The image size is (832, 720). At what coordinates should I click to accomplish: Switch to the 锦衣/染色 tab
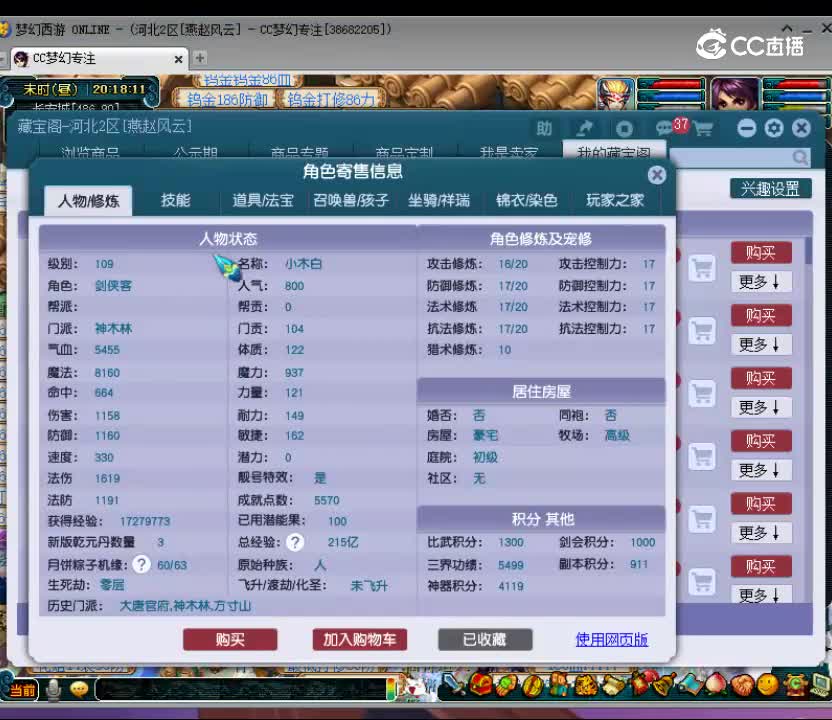(526, 201)
